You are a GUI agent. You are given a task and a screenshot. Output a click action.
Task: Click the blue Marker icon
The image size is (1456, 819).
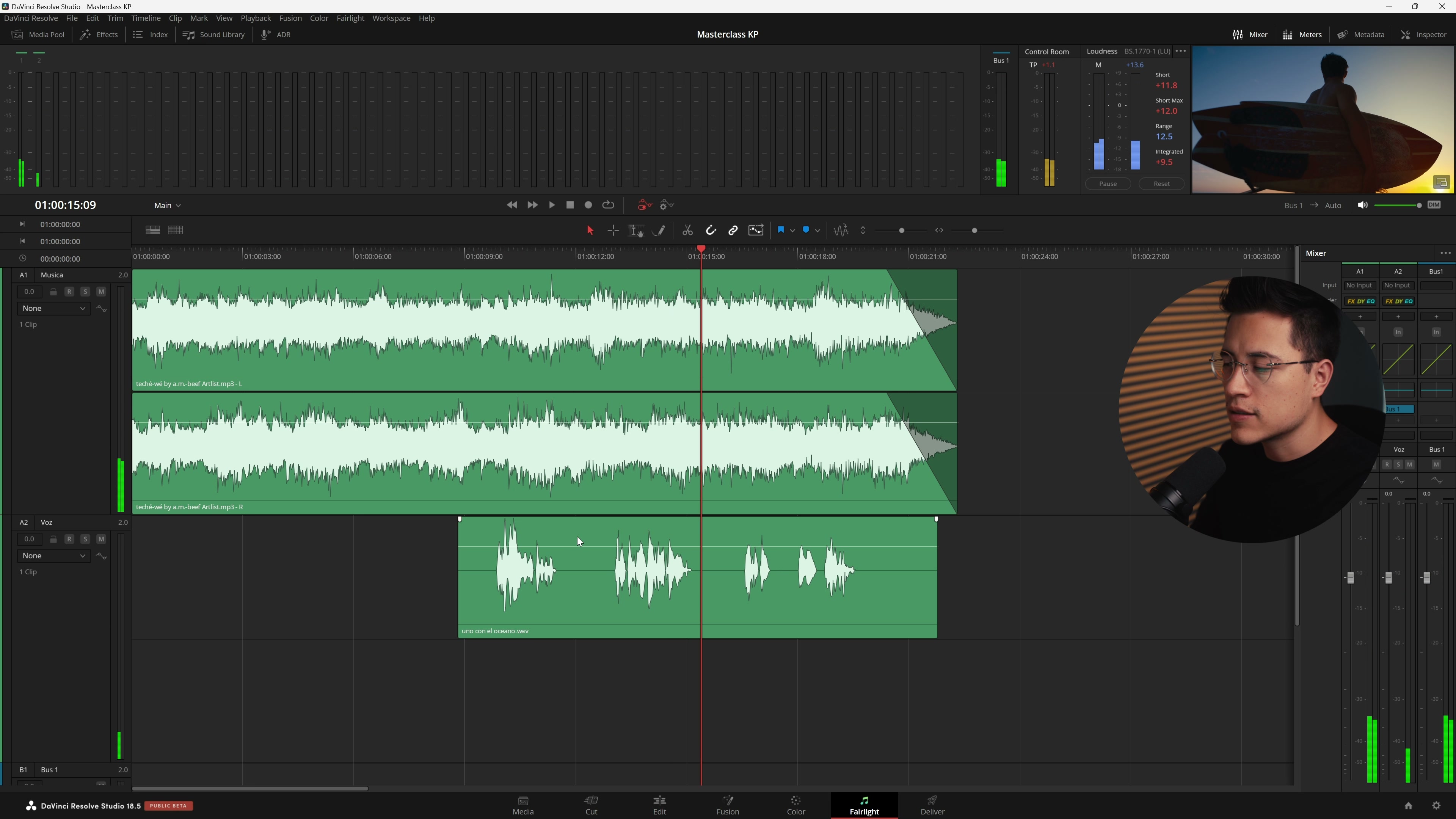(806, 229)
